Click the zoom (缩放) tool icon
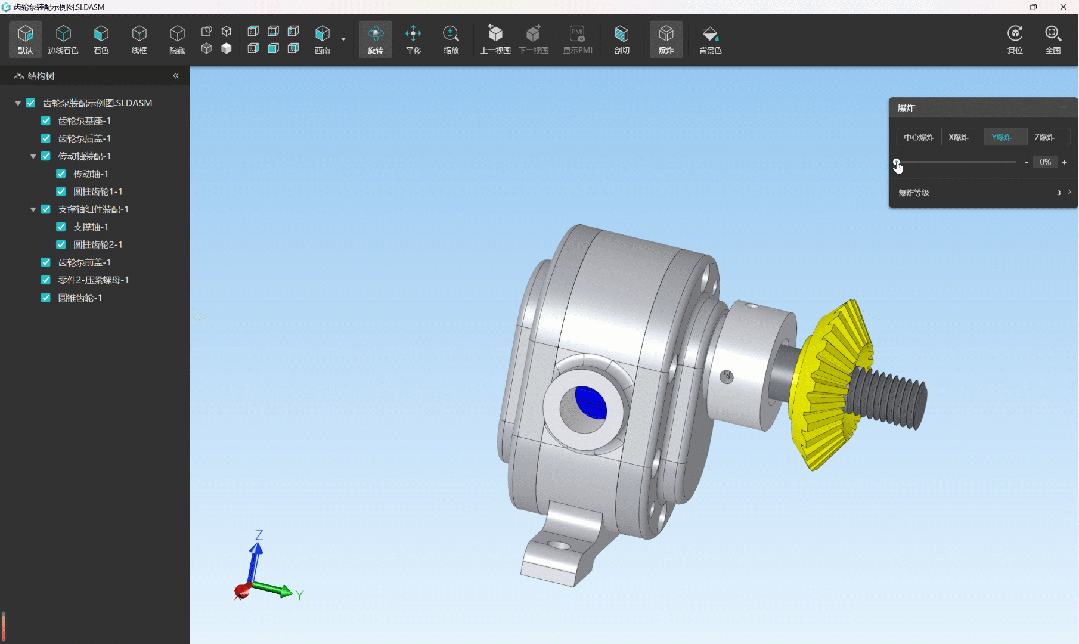Image resolution: width=1079 pixels, height=644 pixels. [x=451, y=39]
